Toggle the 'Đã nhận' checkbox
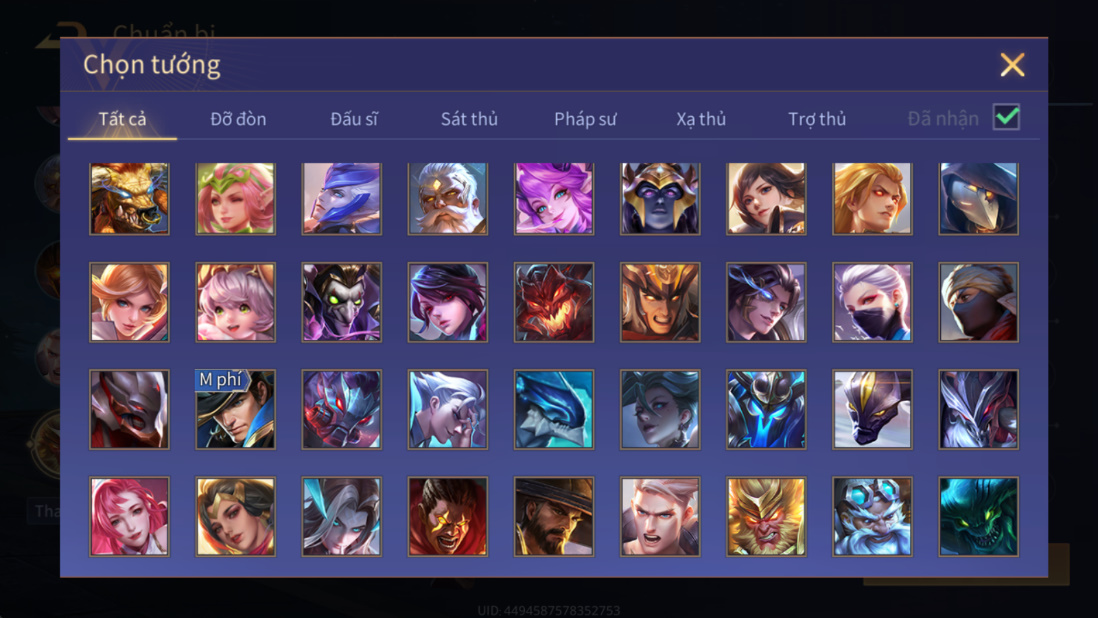Image resolution: width=1098 pixels, height=618 pixels. [1006, 117]
